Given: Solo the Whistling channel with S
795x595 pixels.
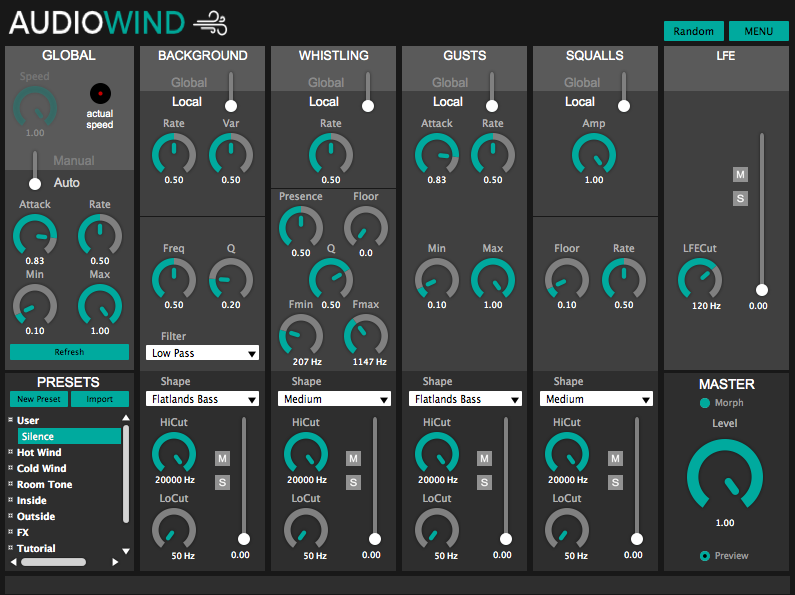Looking at the screenshot, I should [x=353, y=482].
